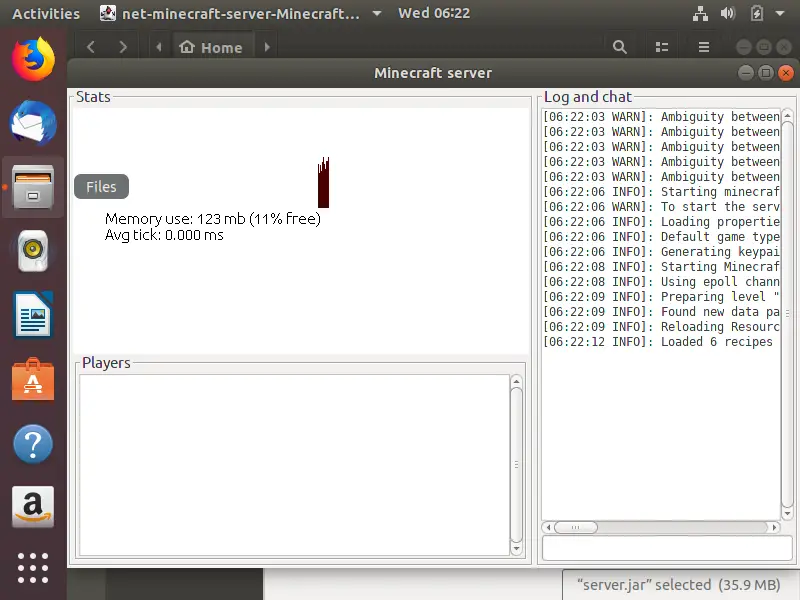Click the 'Generating keypai' log line
Screen dimensions: 800x600
[661, 252]
